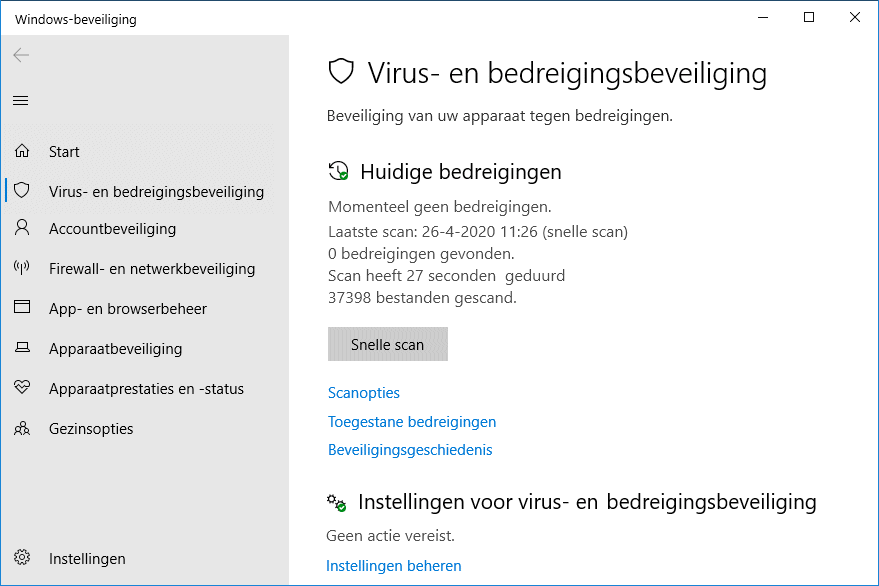Toggle the hamburger navigation menu icon
Image resolution: width=879 pixels, height=586 pixels.
point(21,101)
